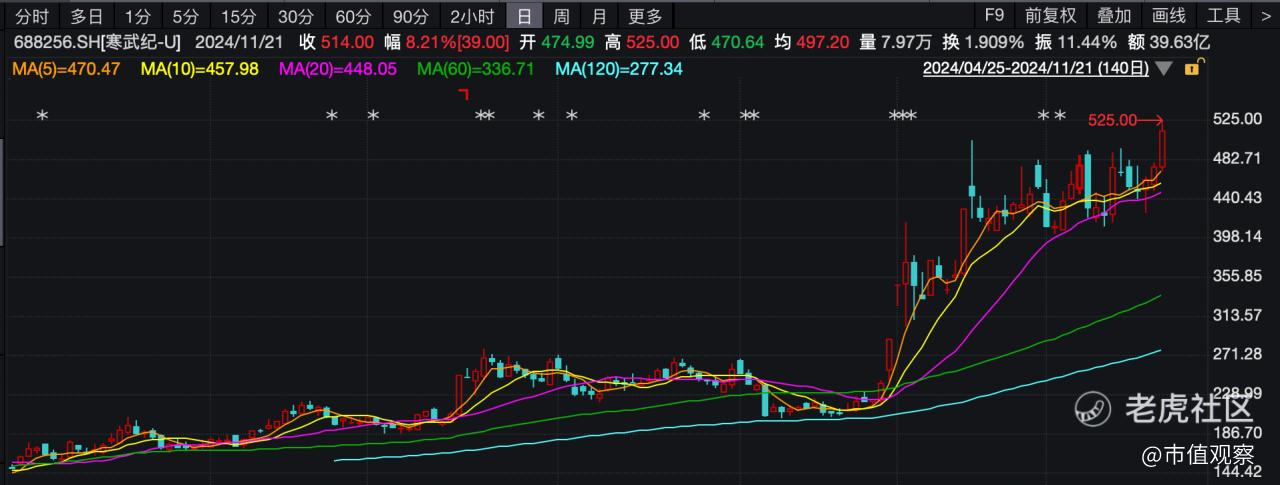Viewport: 1280px width, 485px height.
Task: Click the MA(10)=457.98 indicator label
Action: (200, 69)
